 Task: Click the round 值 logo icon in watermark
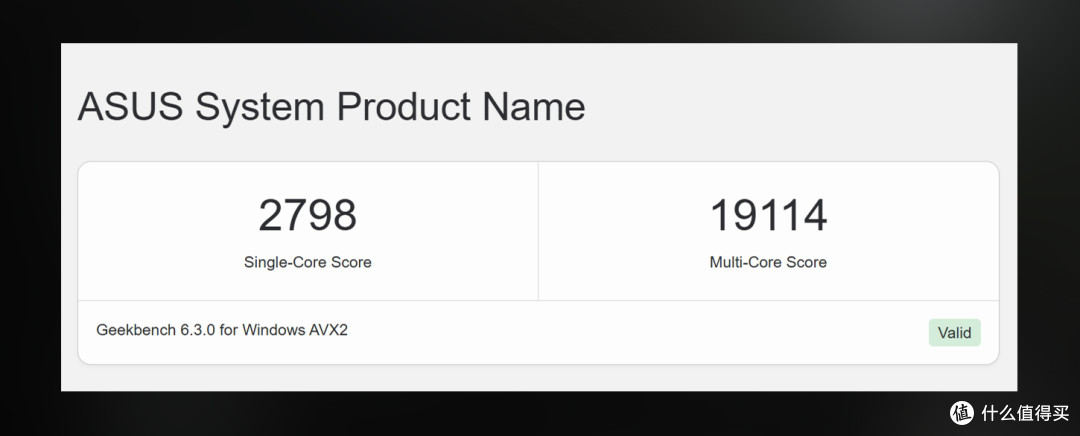coord(962,413)
